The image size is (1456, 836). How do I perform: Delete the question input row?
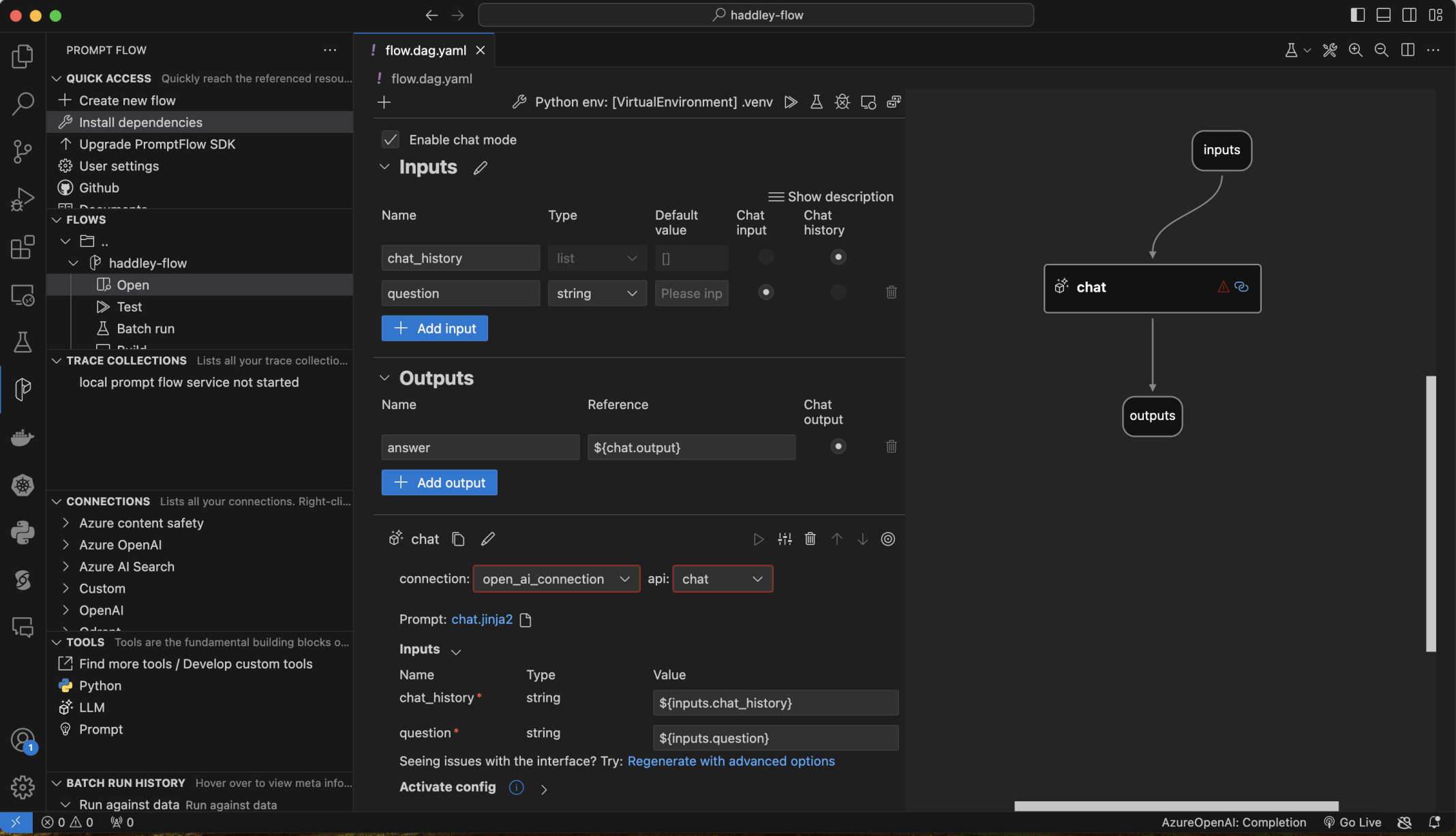[891, 293]
